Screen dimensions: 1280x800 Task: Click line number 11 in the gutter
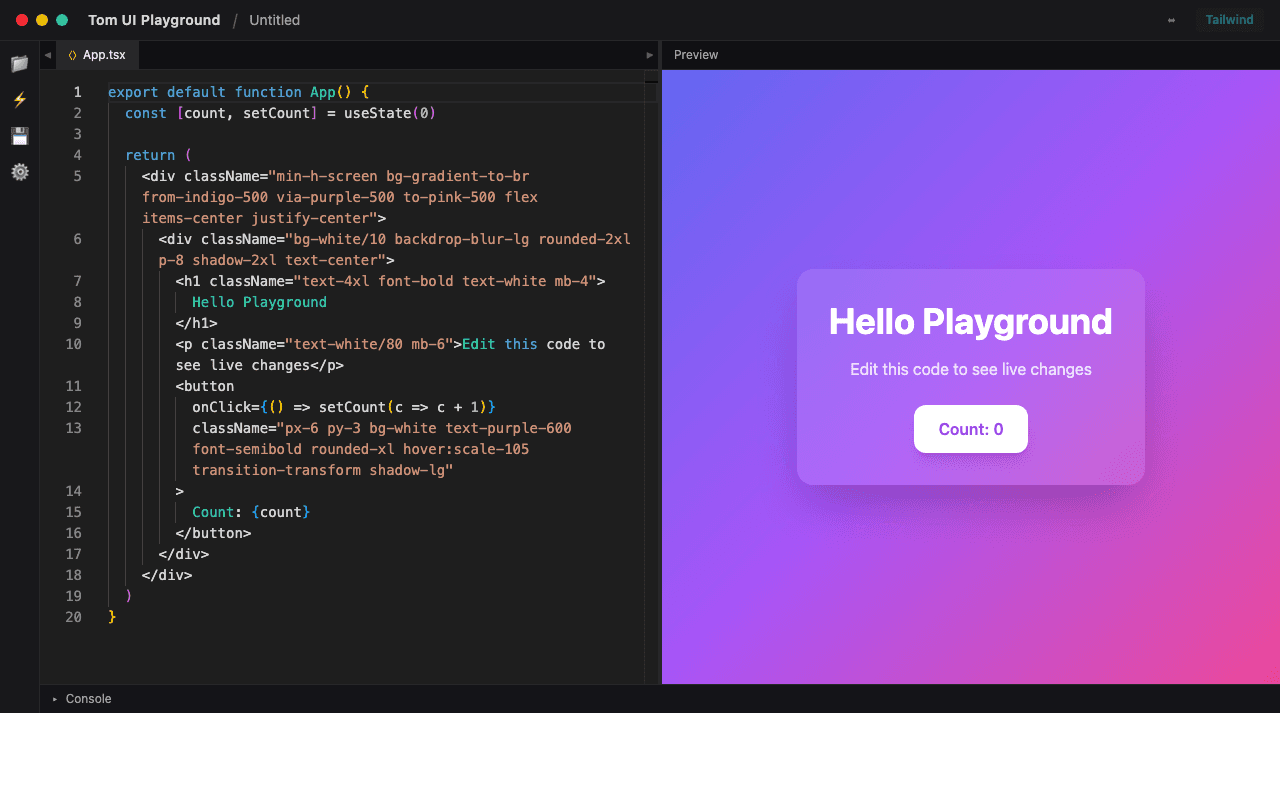tap(74, 386)
